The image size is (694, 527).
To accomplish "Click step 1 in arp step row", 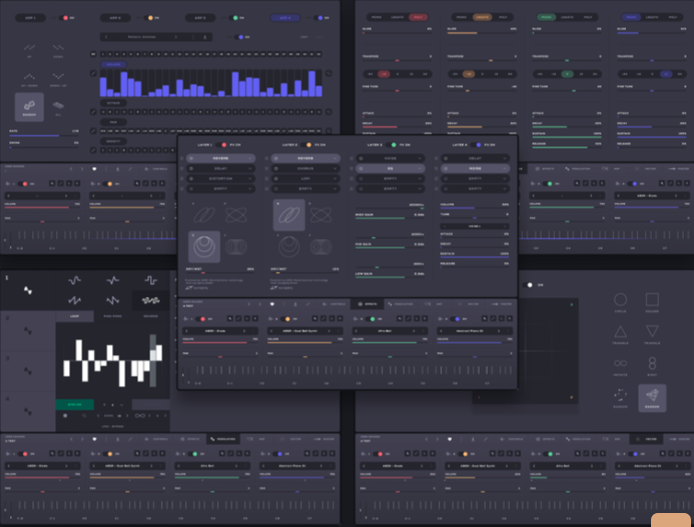I will tap(103, 54).
